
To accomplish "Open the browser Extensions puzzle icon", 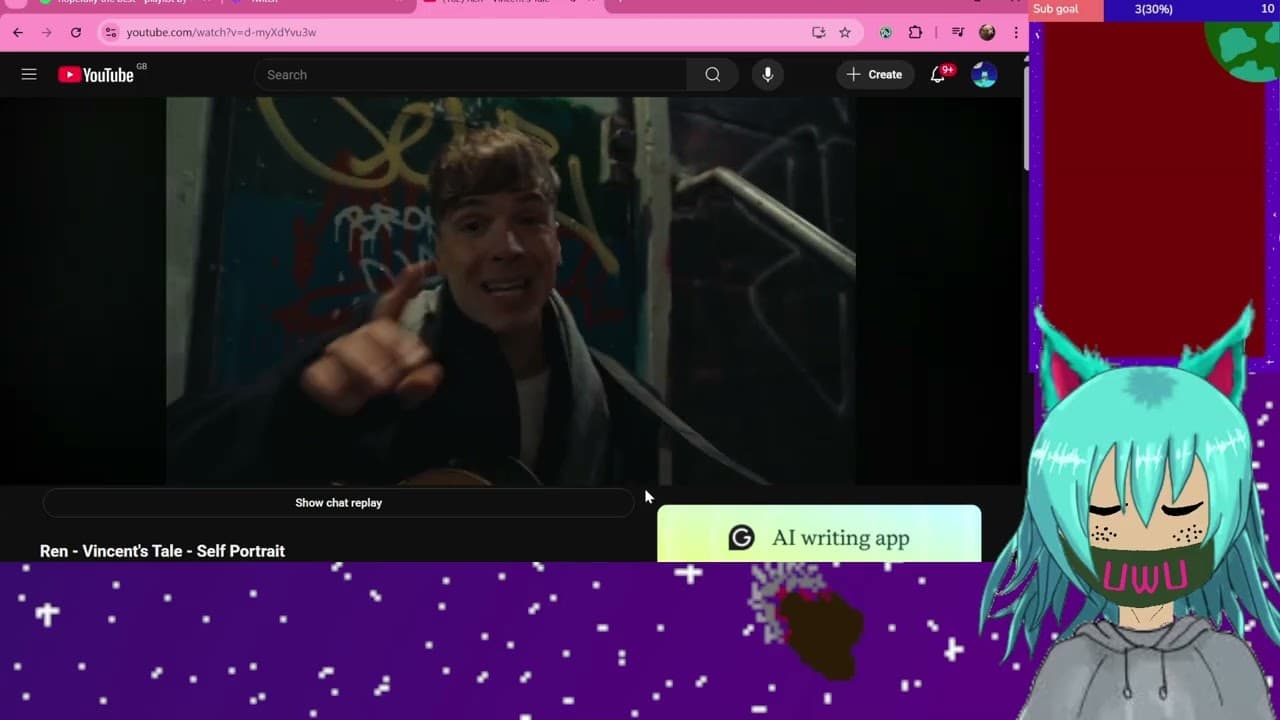I will coord(915,32).
